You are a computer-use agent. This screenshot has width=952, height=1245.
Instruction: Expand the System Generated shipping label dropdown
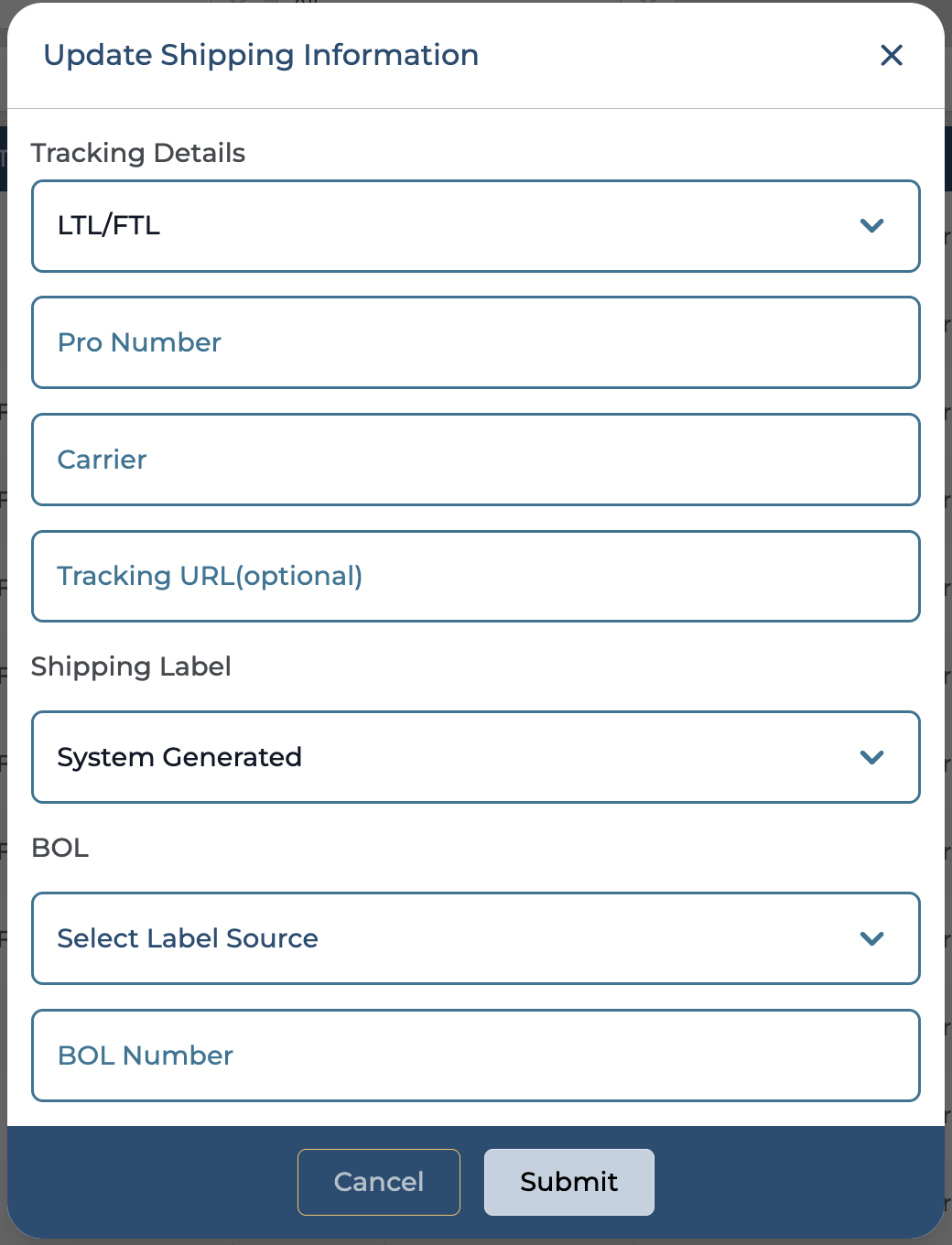click(475, 757)
